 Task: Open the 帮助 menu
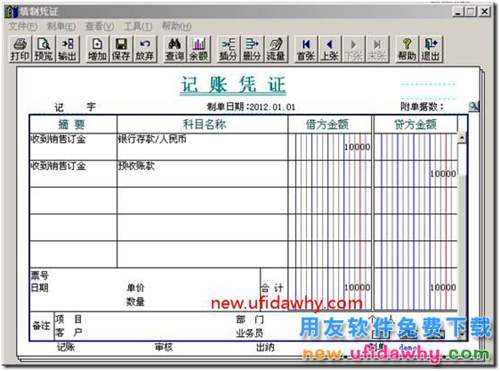(177, 26)
